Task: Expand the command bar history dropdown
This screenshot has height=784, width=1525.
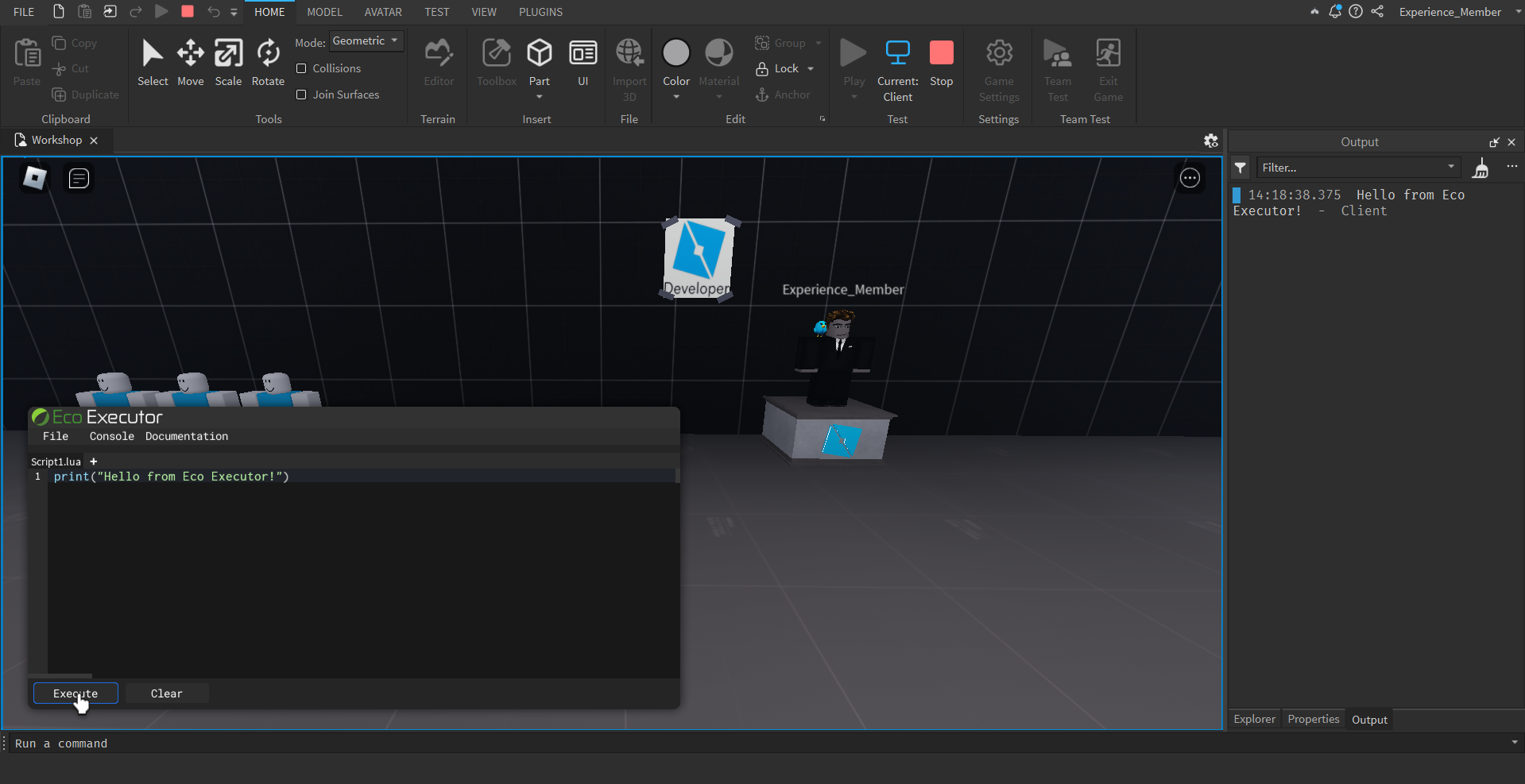Action: pos(1515,742)
